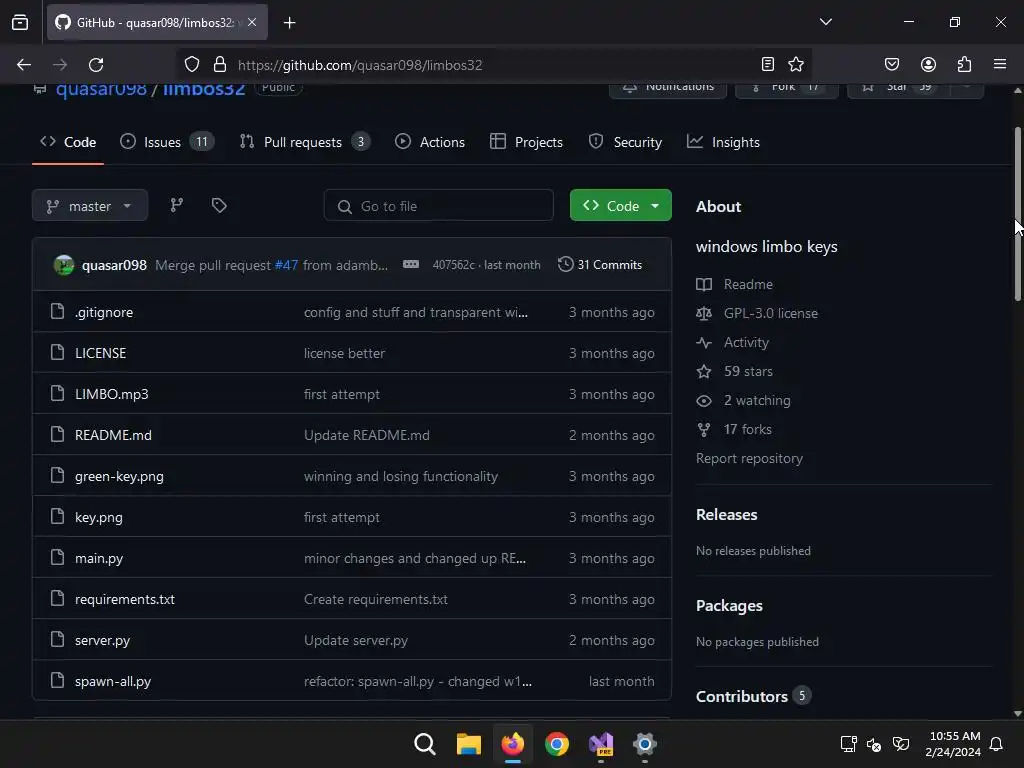Open Visual Studio Preview taskbar icon
Screen dimensions: 1024x768
pos(601,744)
